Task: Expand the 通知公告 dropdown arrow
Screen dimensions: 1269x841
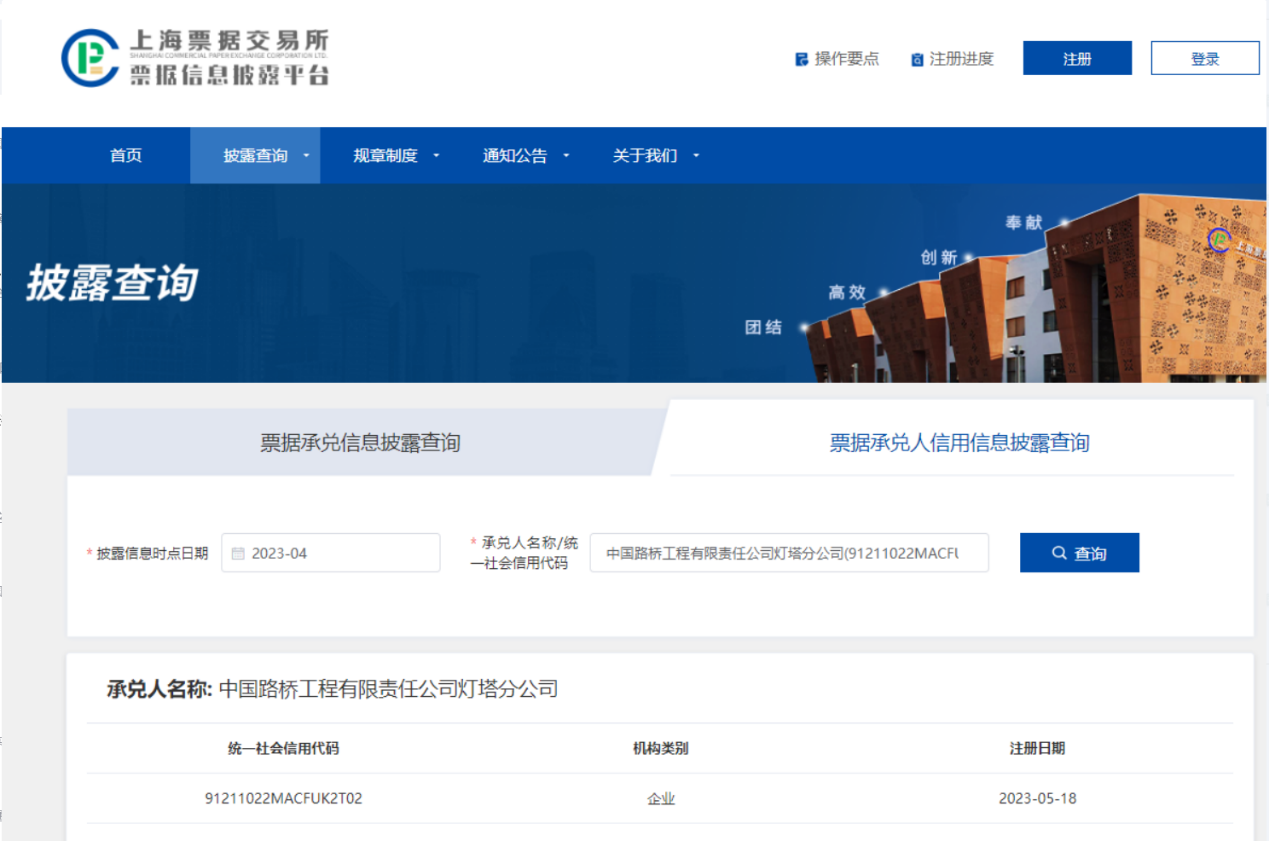Action: click(566, 156)
